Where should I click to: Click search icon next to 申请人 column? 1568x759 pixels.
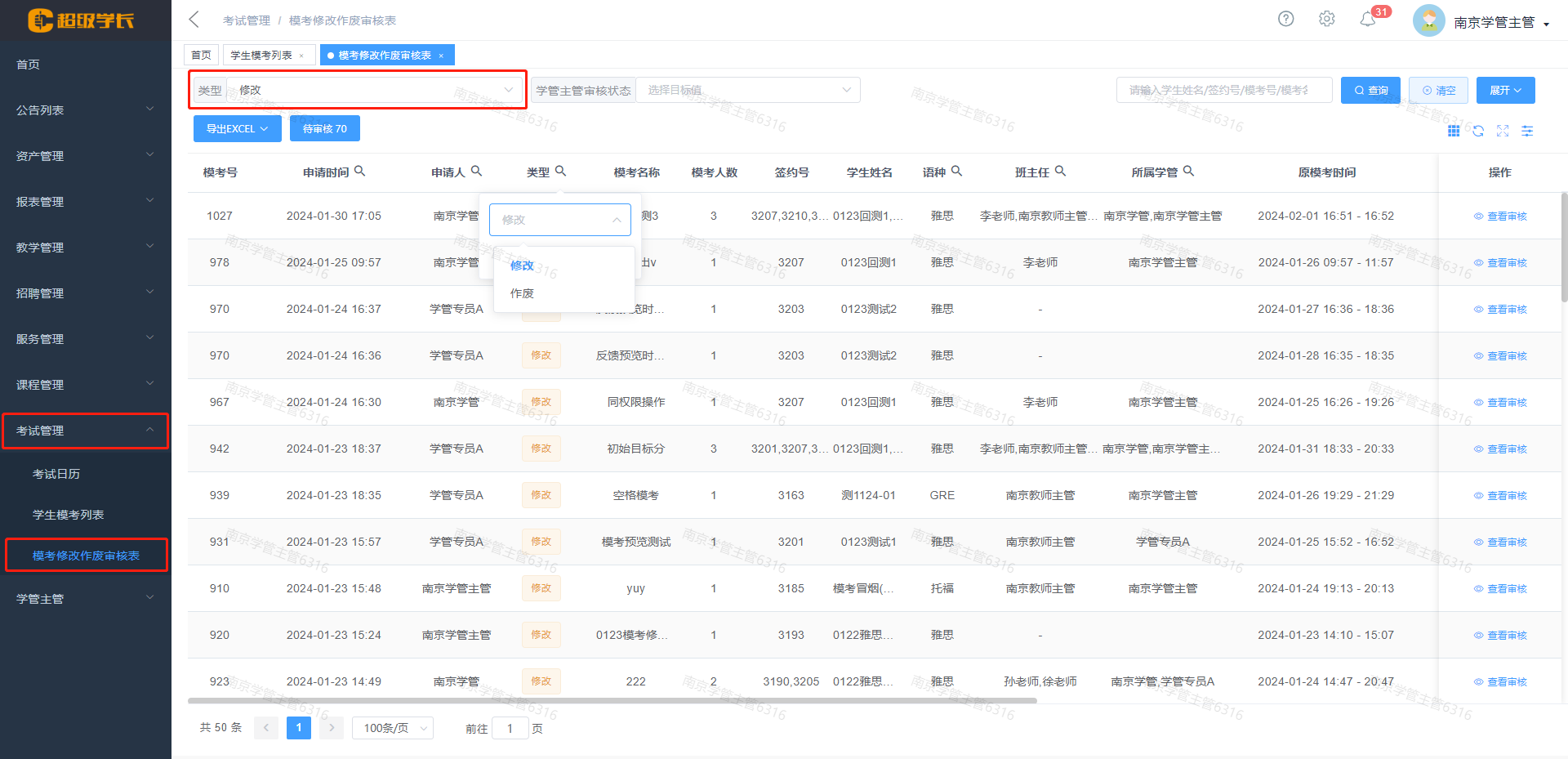[477, 172]
